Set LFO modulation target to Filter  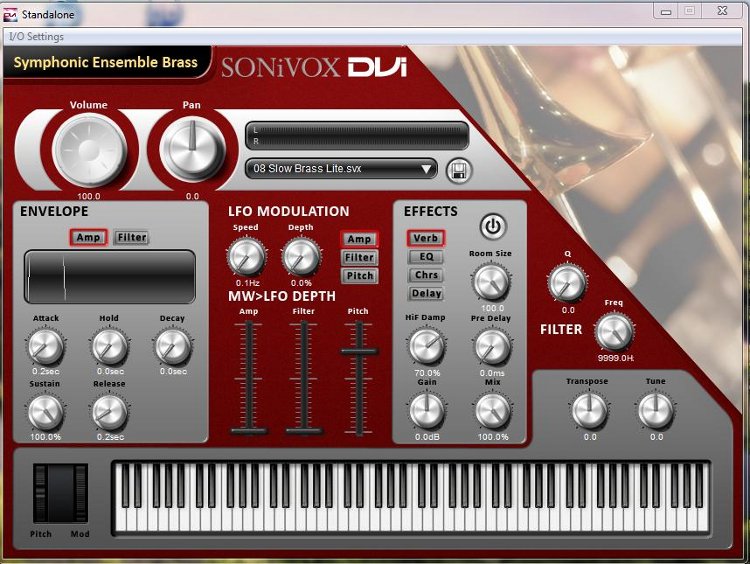coord(359,257)
